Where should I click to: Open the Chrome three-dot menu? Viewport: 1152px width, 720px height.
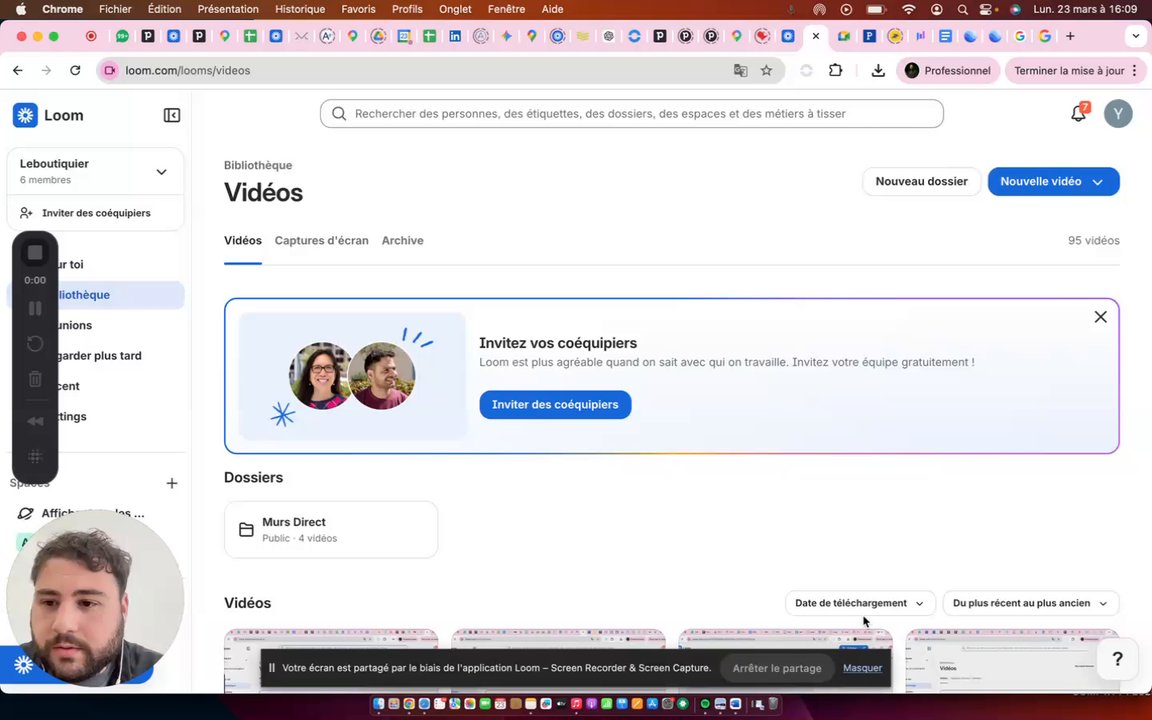[x=1134, y=71]
